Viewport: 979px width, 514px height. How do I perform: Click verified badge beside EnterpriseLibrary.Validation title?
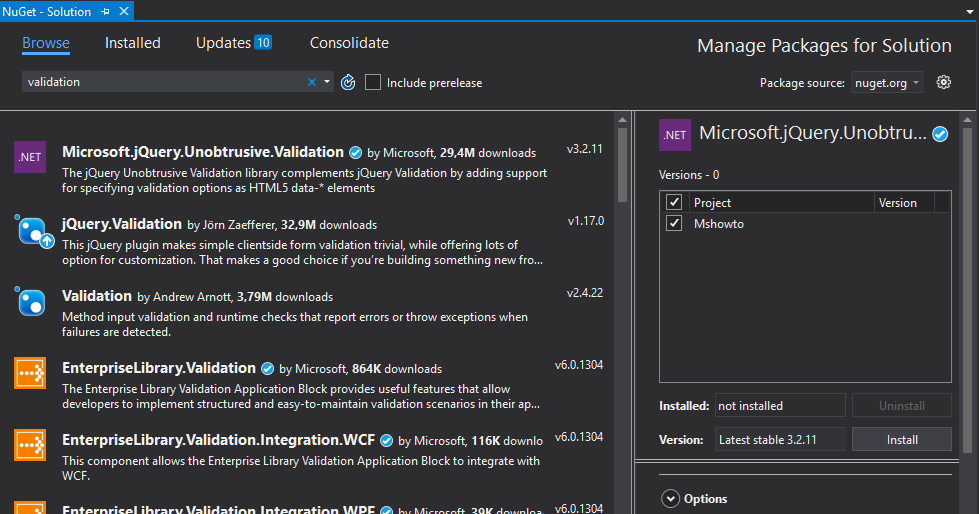click(x=267, y=369)
